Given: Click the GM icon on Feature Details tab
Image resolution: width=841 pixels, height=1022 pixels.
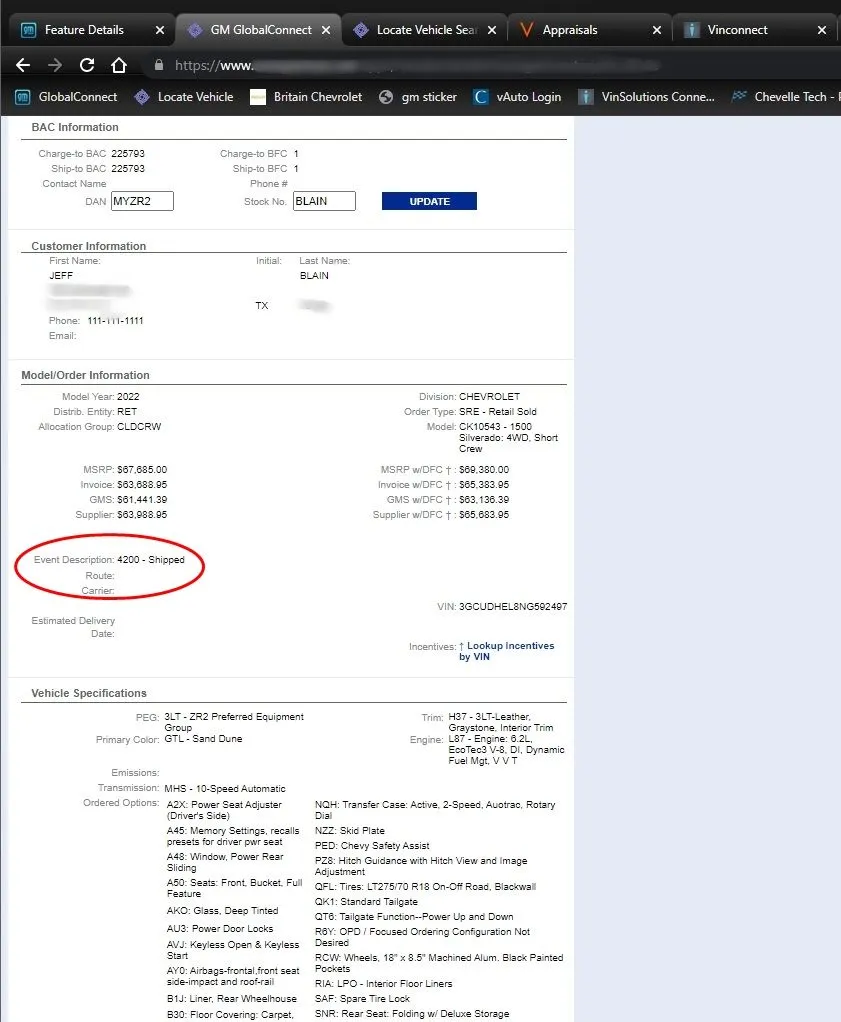Looking at the screenshot, I should (x=29, y=30).
